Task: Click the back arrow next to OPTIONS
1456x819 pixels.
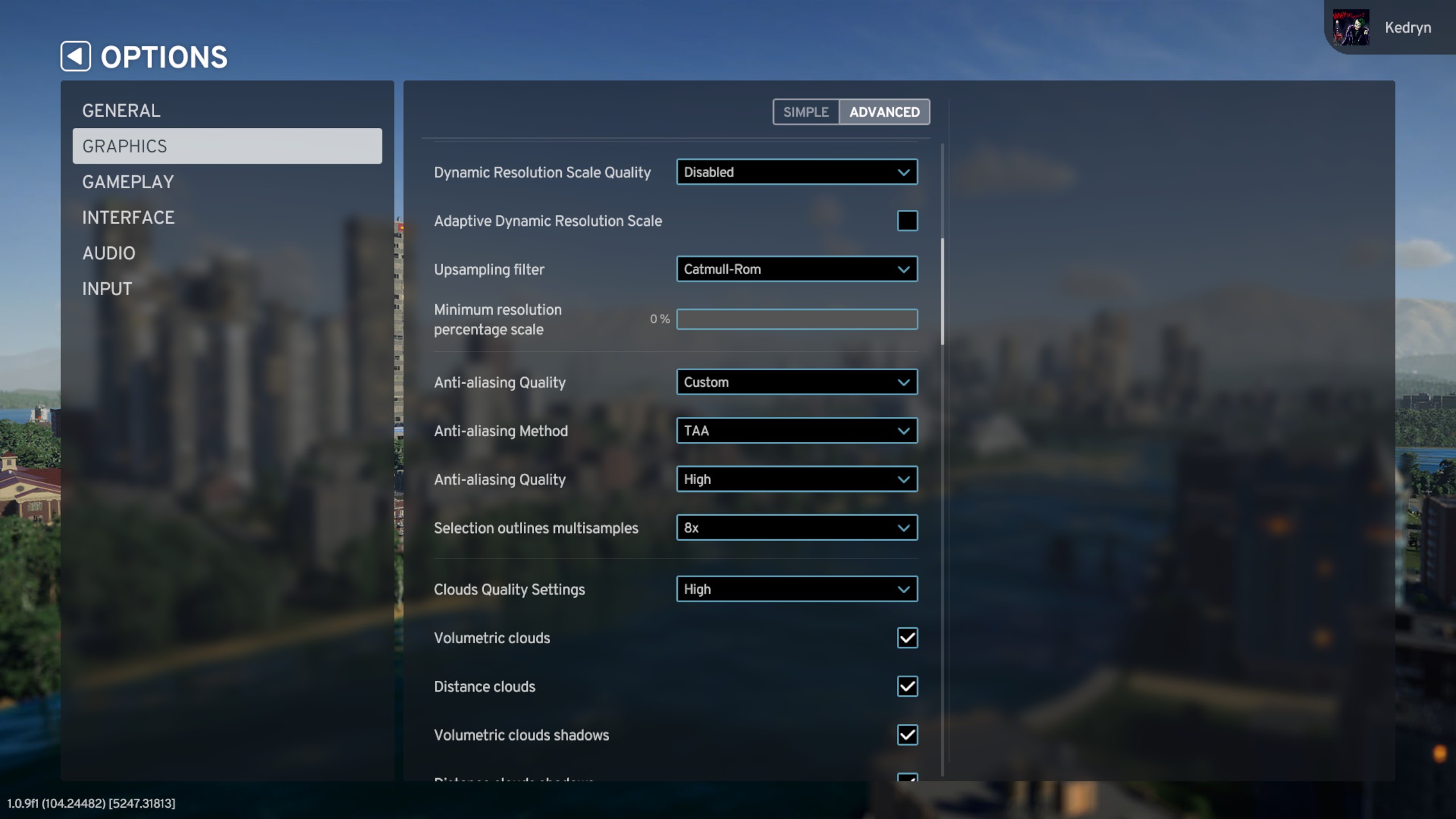Action: pos(76,56)
